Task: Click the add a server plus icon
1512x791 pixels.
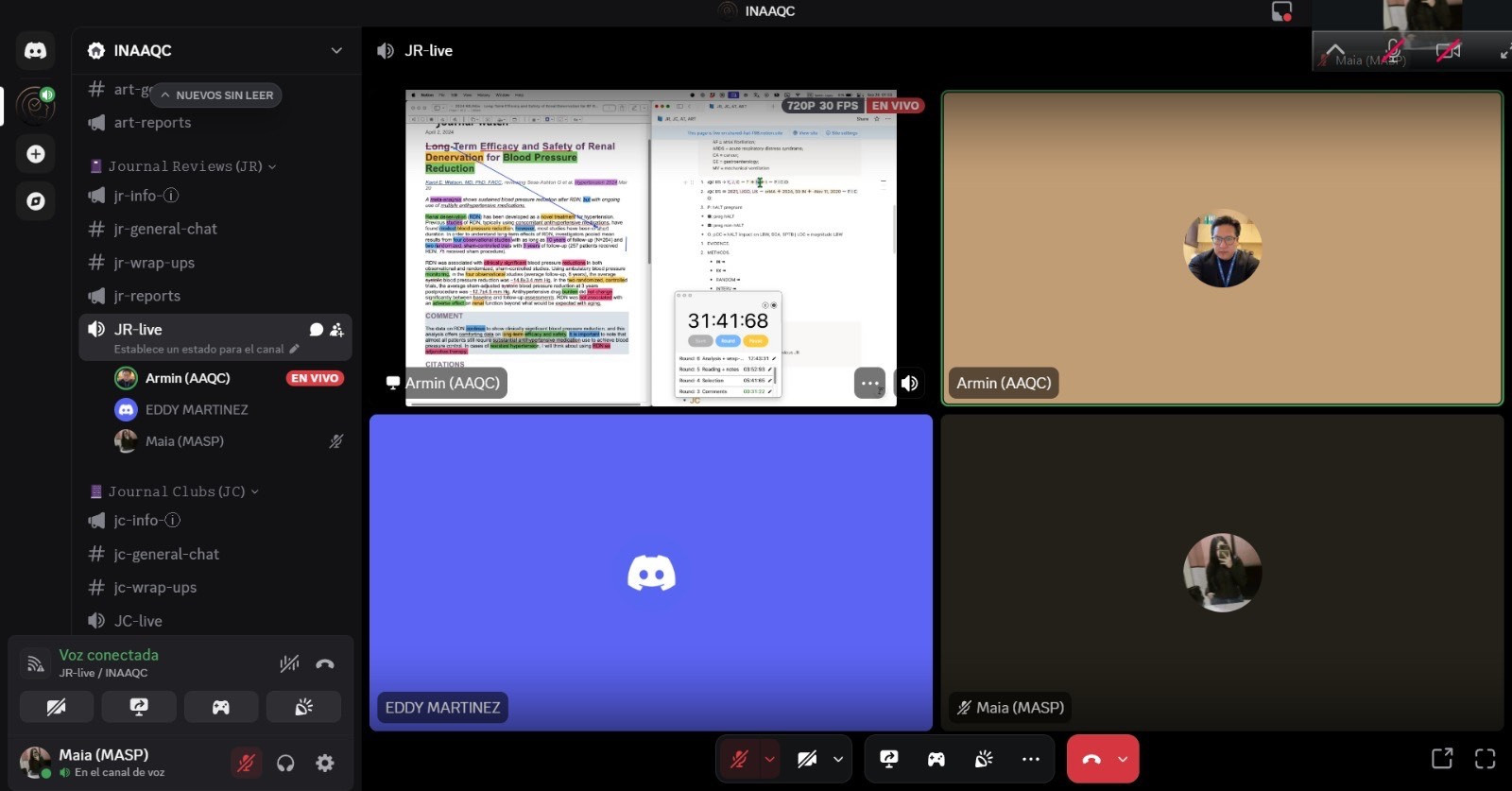Action: click(x=35, y=154)
